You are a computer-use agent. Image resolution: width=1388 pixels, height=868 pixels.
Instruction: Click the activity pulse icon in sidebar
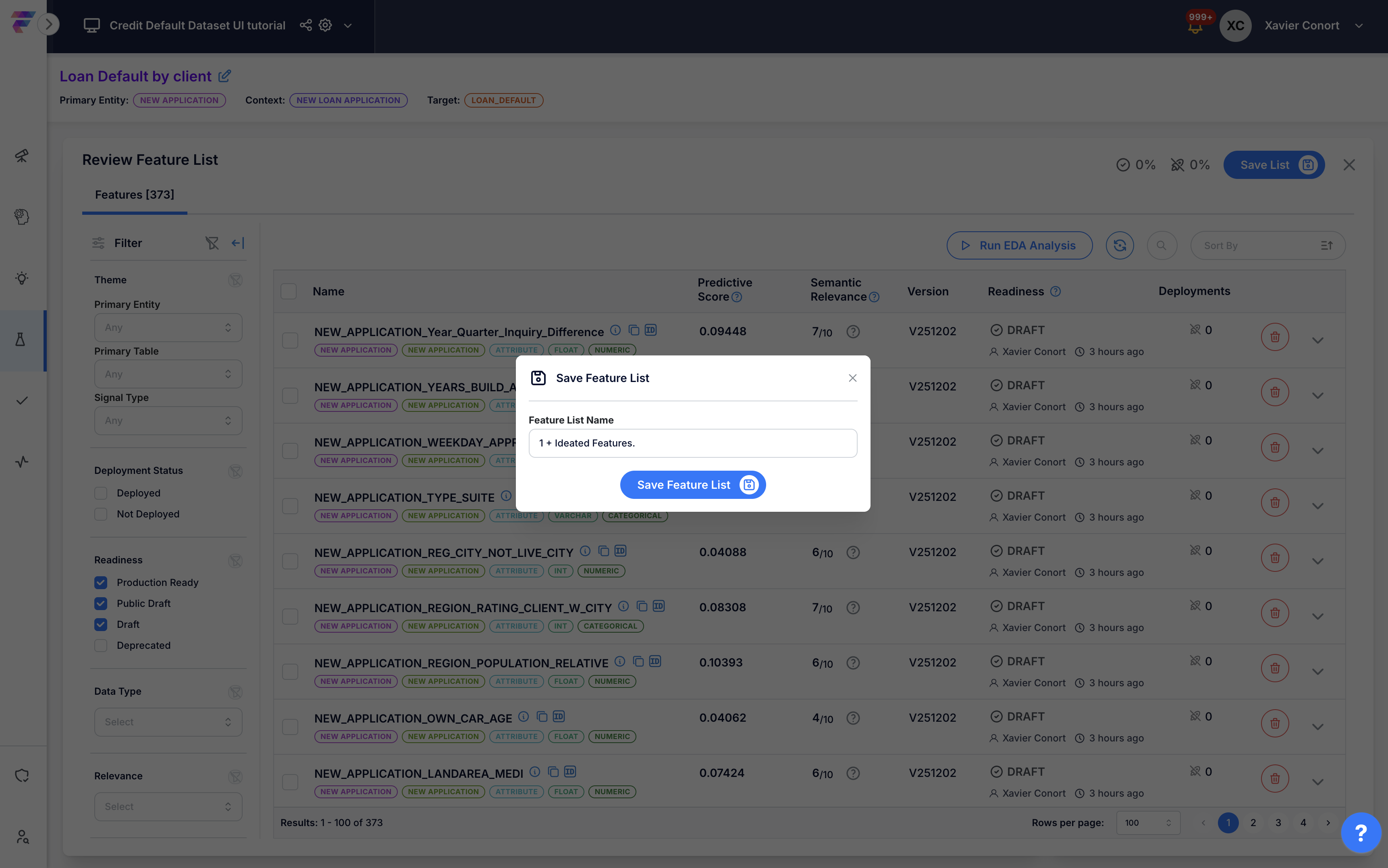click(x=22, y=461)
